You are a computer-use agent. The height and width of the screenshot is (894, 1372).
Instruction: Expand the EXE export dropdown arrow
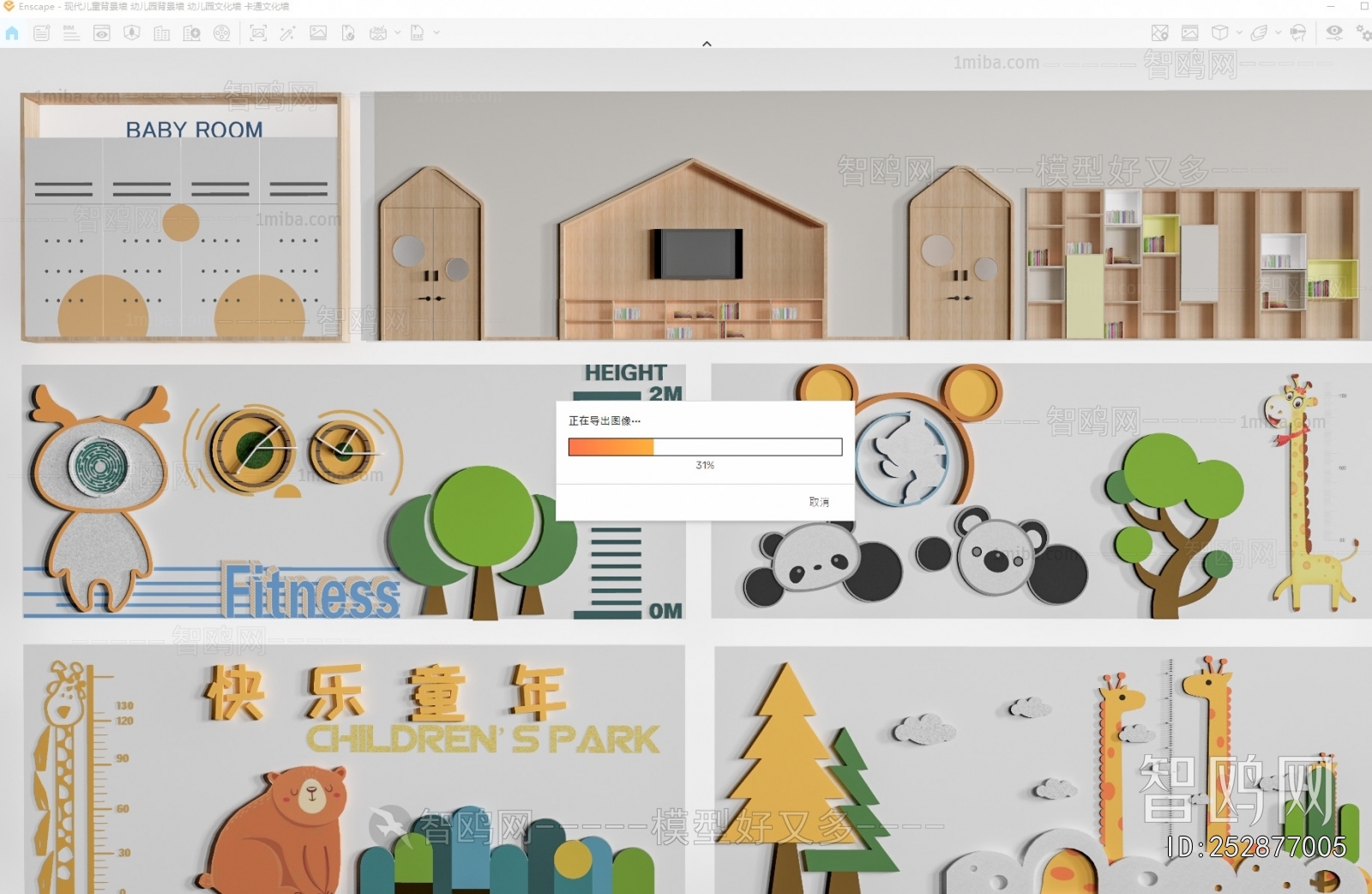pyautogui.click(x=436, y=33)
